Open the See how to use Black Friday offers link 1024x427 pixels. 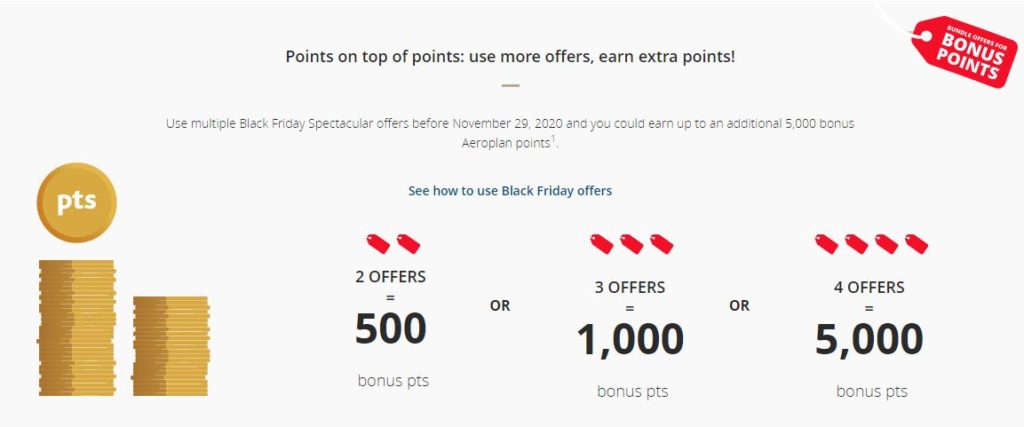pyautogui.click(x=510, y=190)
